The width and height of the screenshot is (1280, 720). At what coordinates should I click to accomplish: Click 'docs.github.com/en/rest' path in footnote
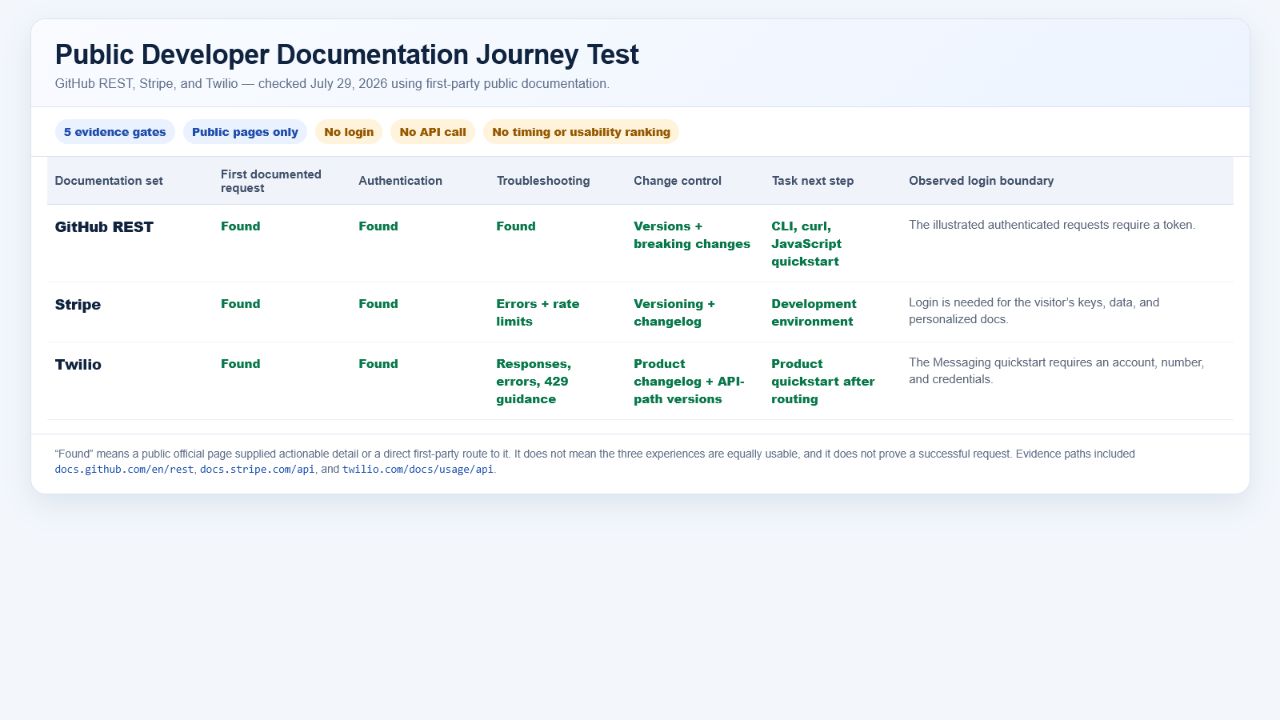point(124,470)
